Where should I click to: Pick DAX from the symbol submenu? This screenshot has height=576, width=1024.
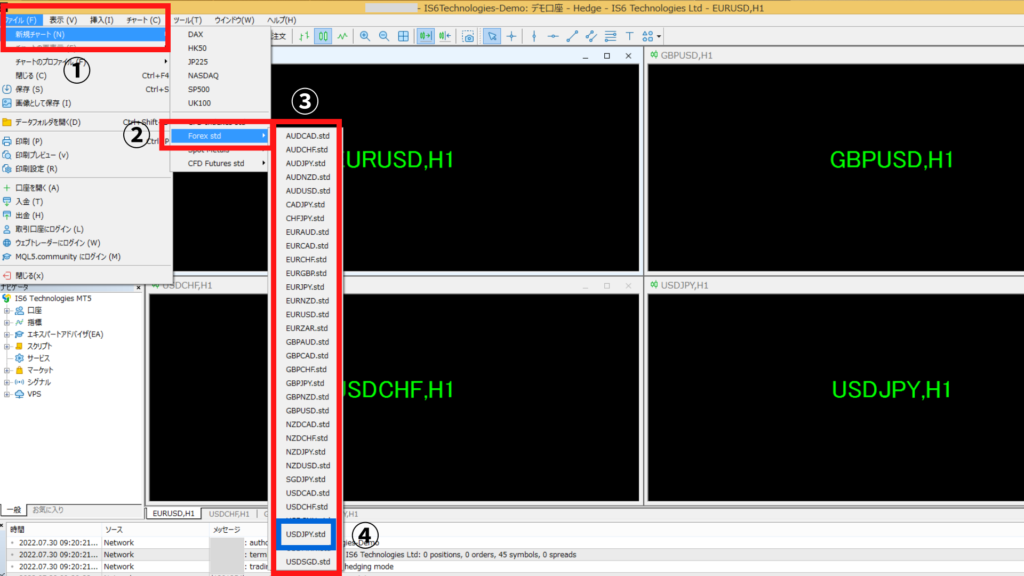220,34
